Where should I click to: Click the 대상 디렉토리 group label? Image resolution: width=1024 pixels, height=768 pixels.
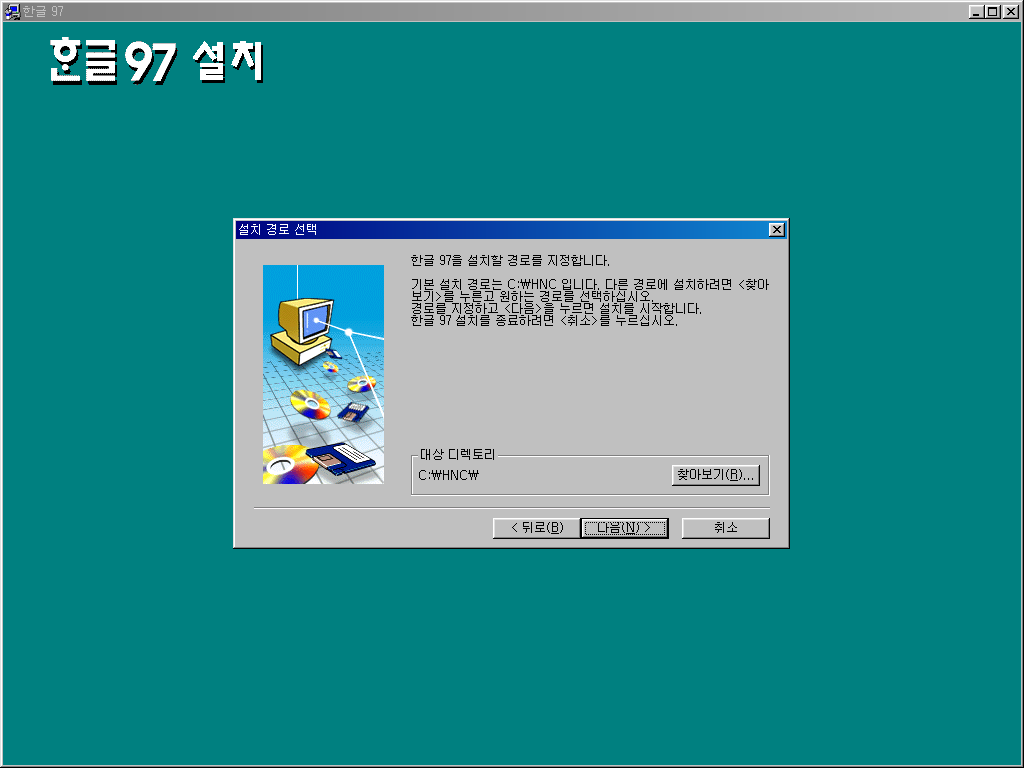tap(457, 455)
